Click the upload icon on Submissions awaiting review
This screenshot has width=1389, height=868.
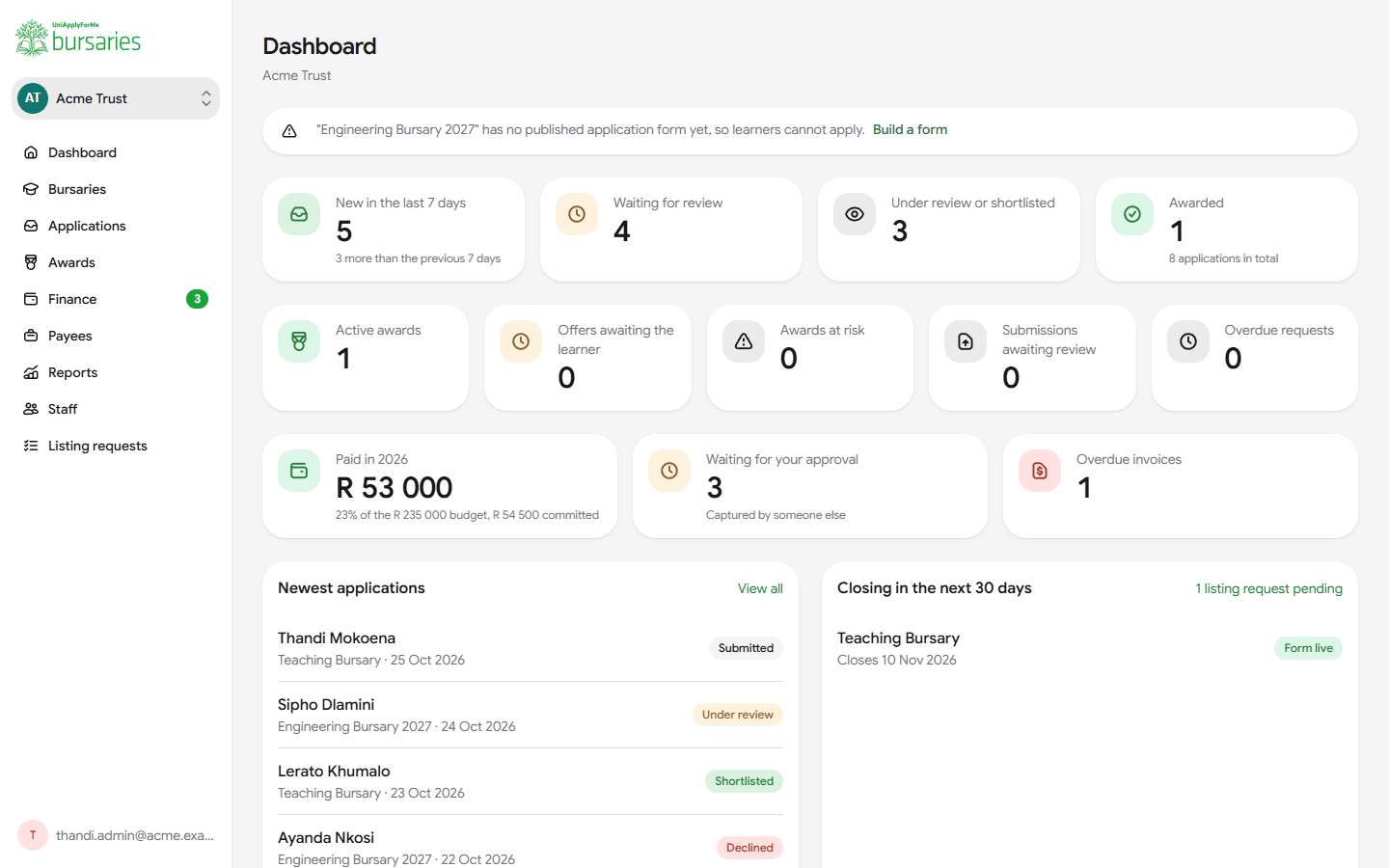(966, 341)
